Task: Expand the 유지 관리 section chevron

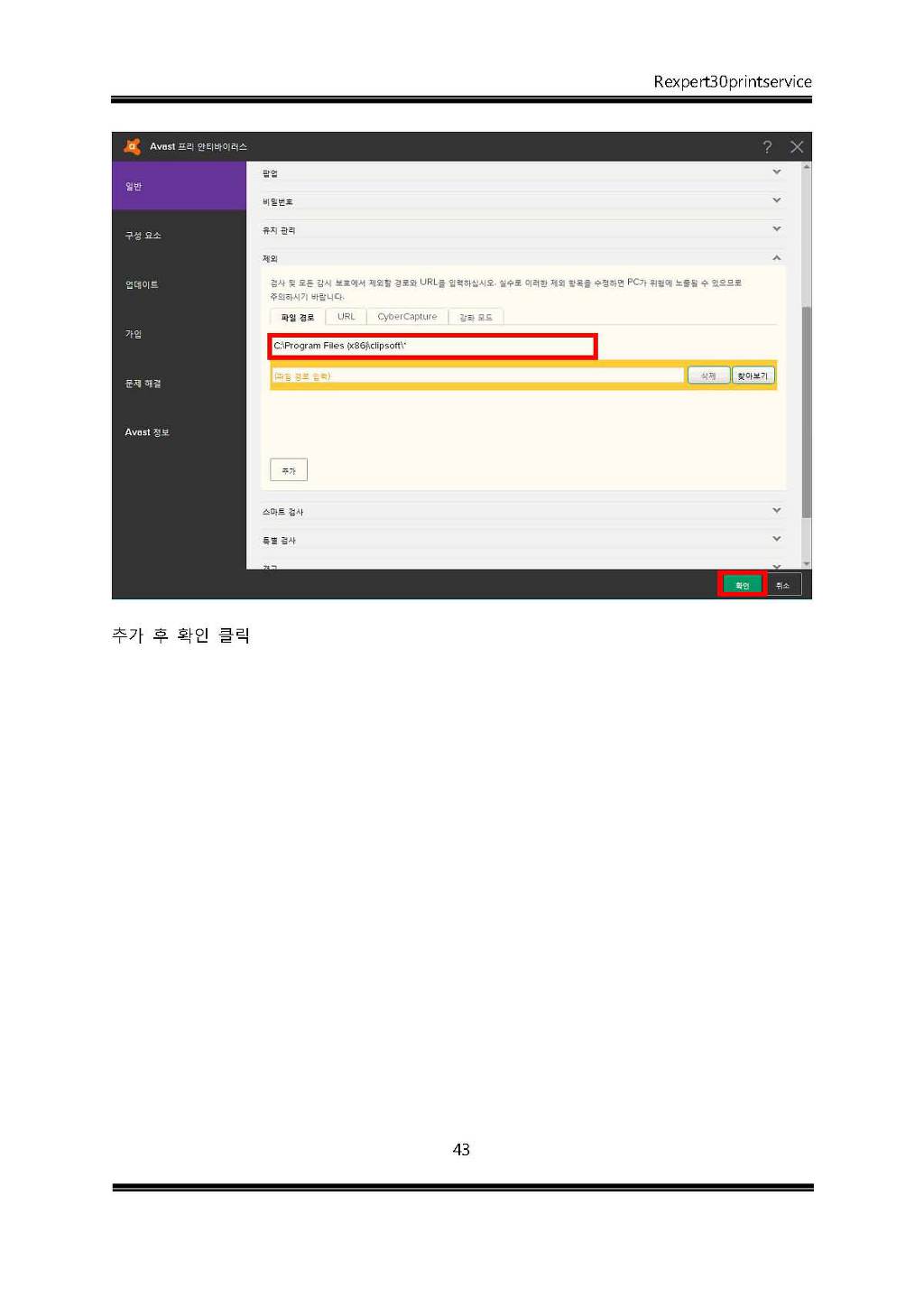Action: tap(777, 229)
